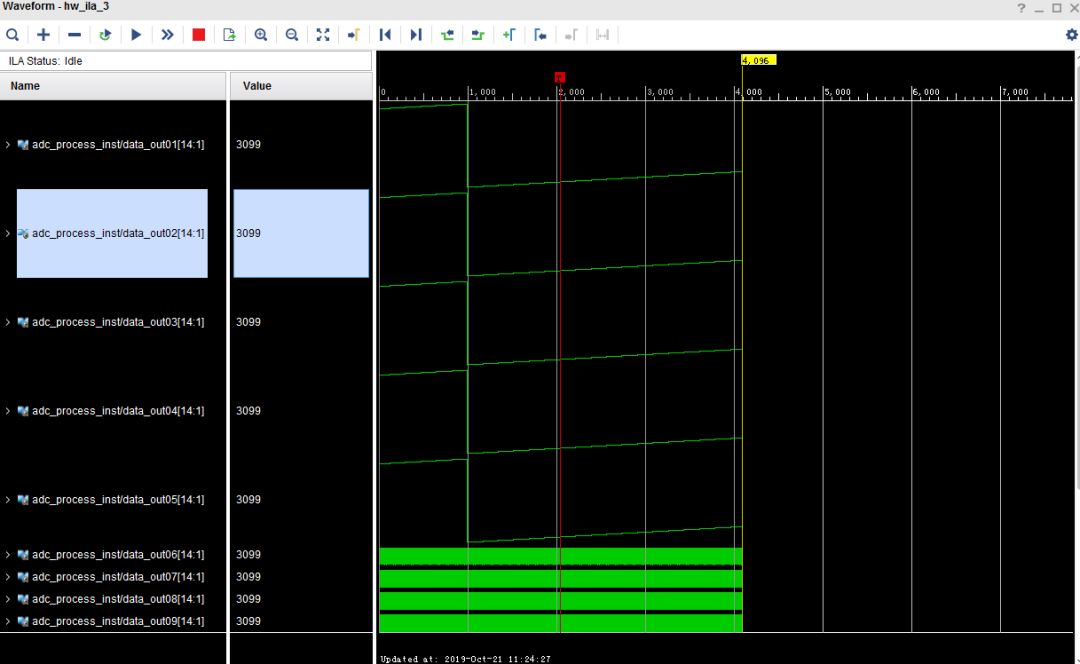Expand data_out06[14:1] bus

point(8,554)
